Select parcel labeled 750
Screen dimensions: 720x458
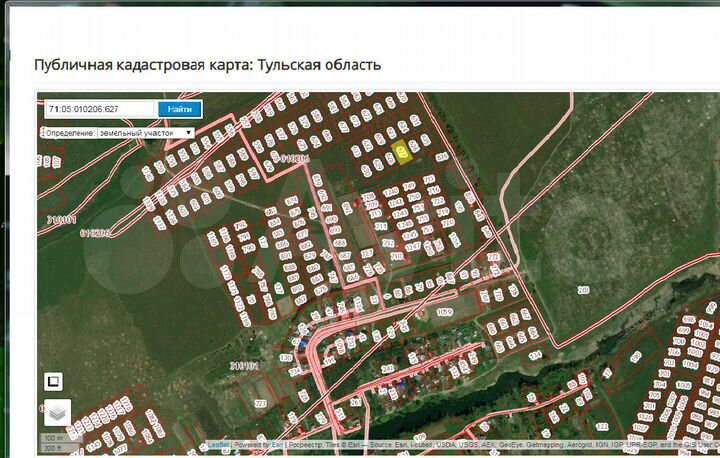pyautogui.click(x=414, y=197)
